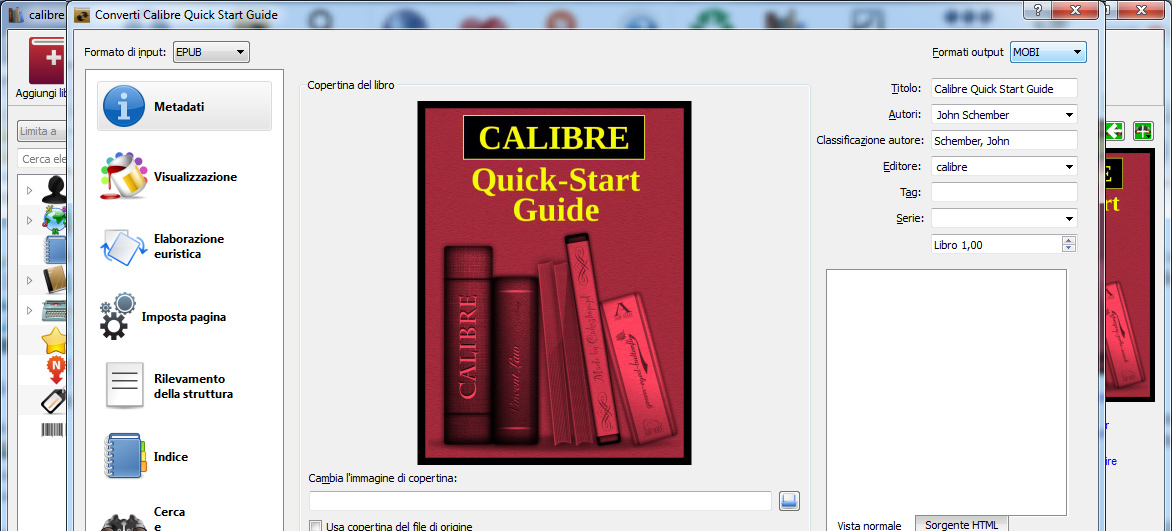Expand the authors row in tag browser
The width and height of the screenshot is (1172, 531).
(x=30, y=190)
